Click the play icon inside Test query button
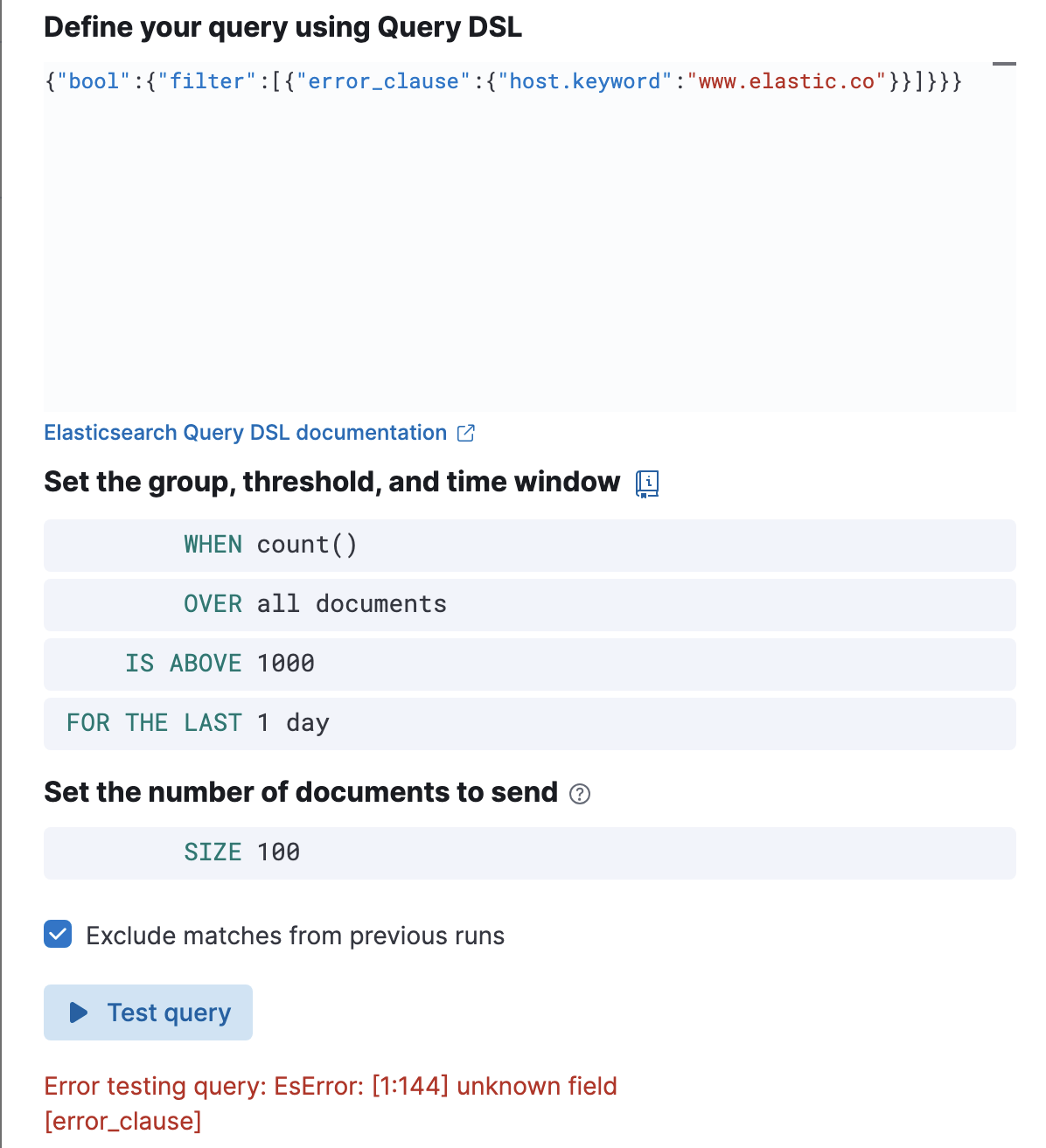 click(x=80, y=1012)
